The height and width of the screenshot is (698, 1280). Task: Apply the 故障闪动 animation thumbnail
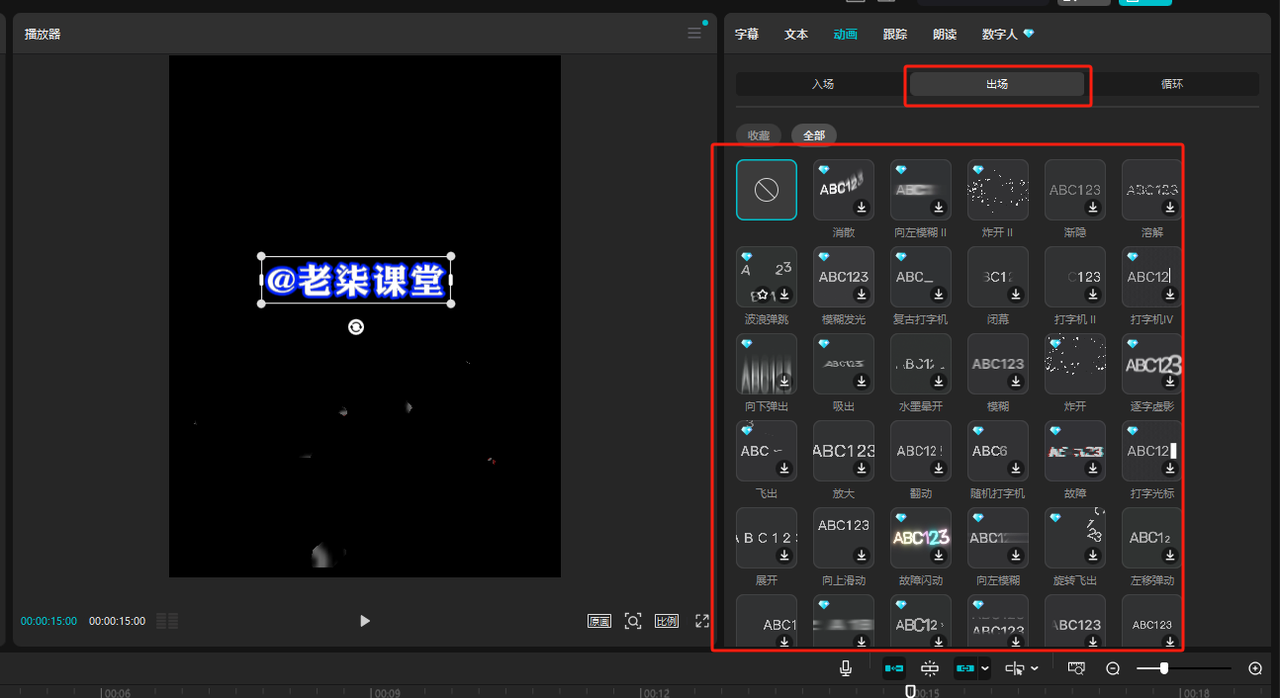tap(921, 538)
